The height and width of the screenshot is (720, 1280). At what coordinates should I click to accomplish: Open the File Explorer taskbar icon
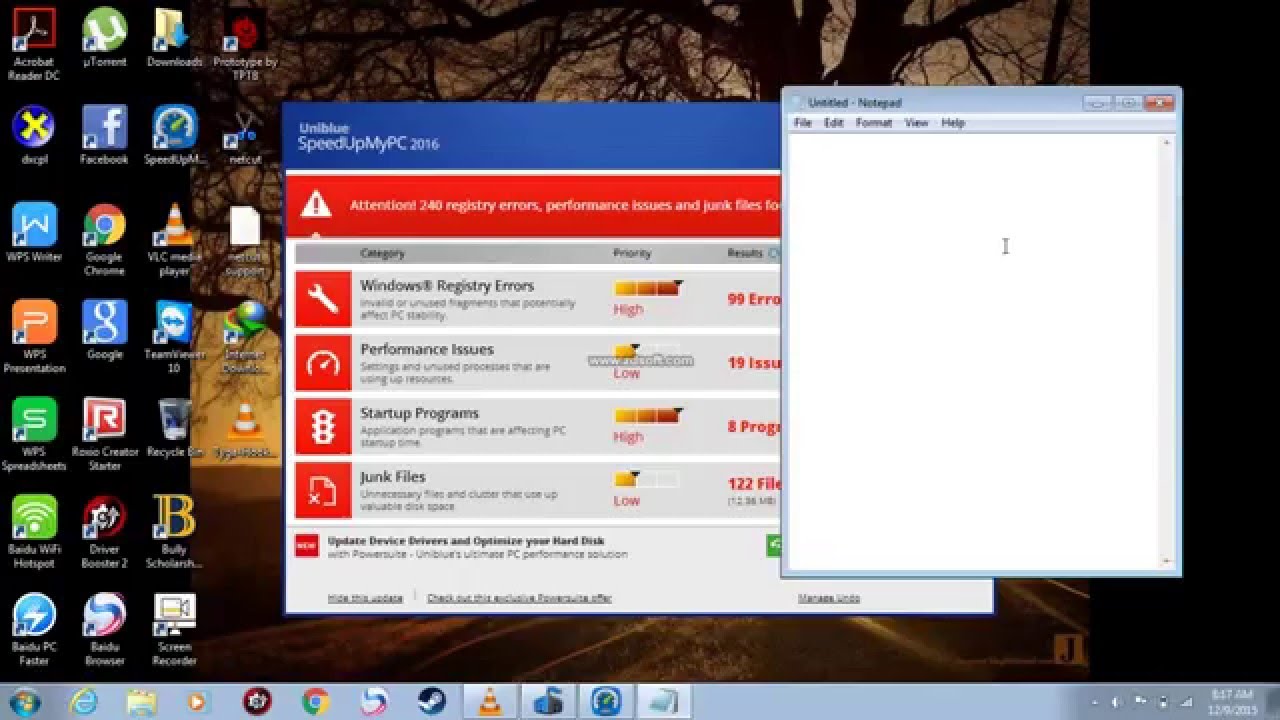tap(141, 702)
